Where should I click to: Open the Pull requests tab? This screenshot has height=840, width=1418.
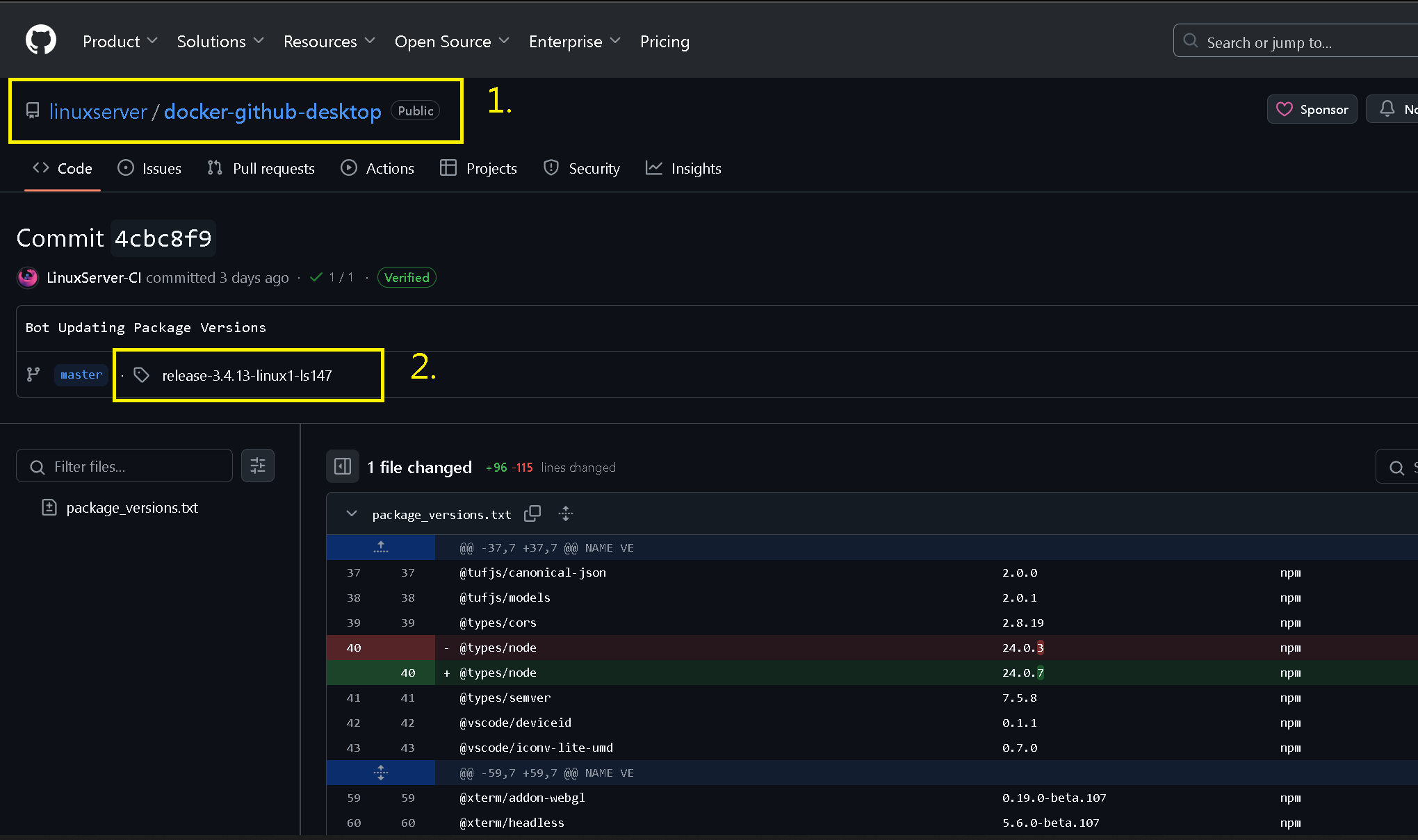(x=261, y=168)
